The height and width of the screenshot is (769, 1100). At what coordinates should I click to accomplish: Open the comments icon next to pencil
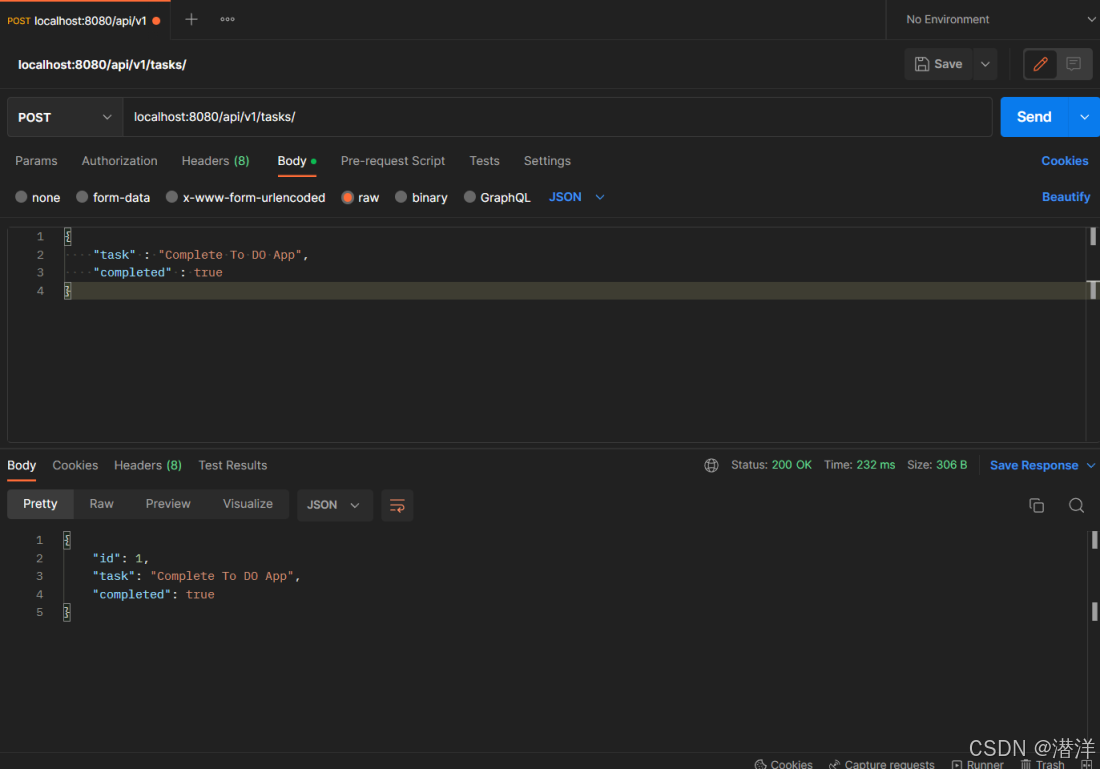[x=1073, y=64]
